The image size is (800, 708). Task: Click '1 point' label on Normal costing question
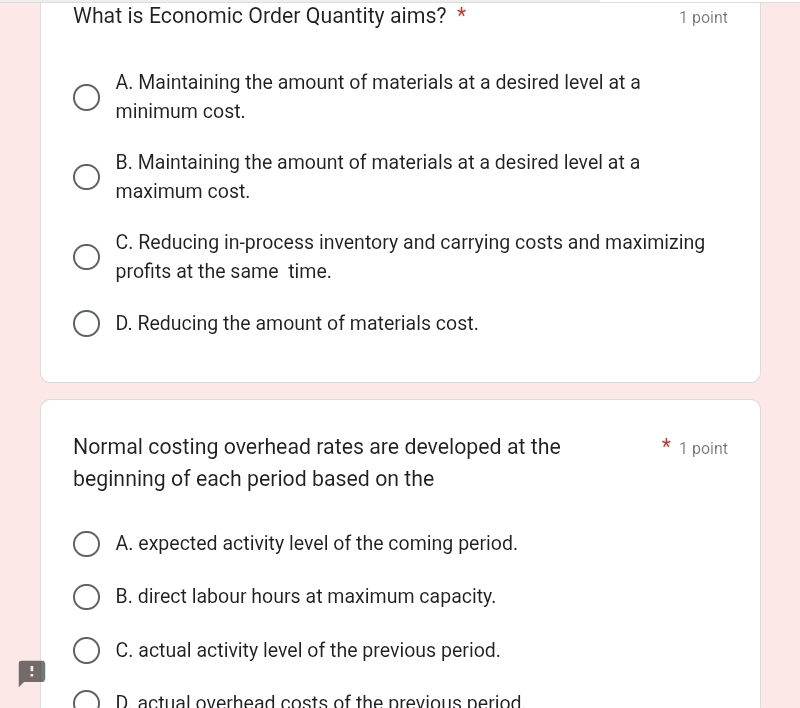pos(703,449)
